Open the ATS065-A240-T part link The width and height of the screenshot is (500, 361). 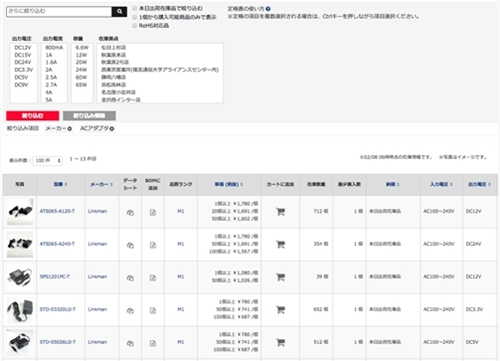(57, 244)
